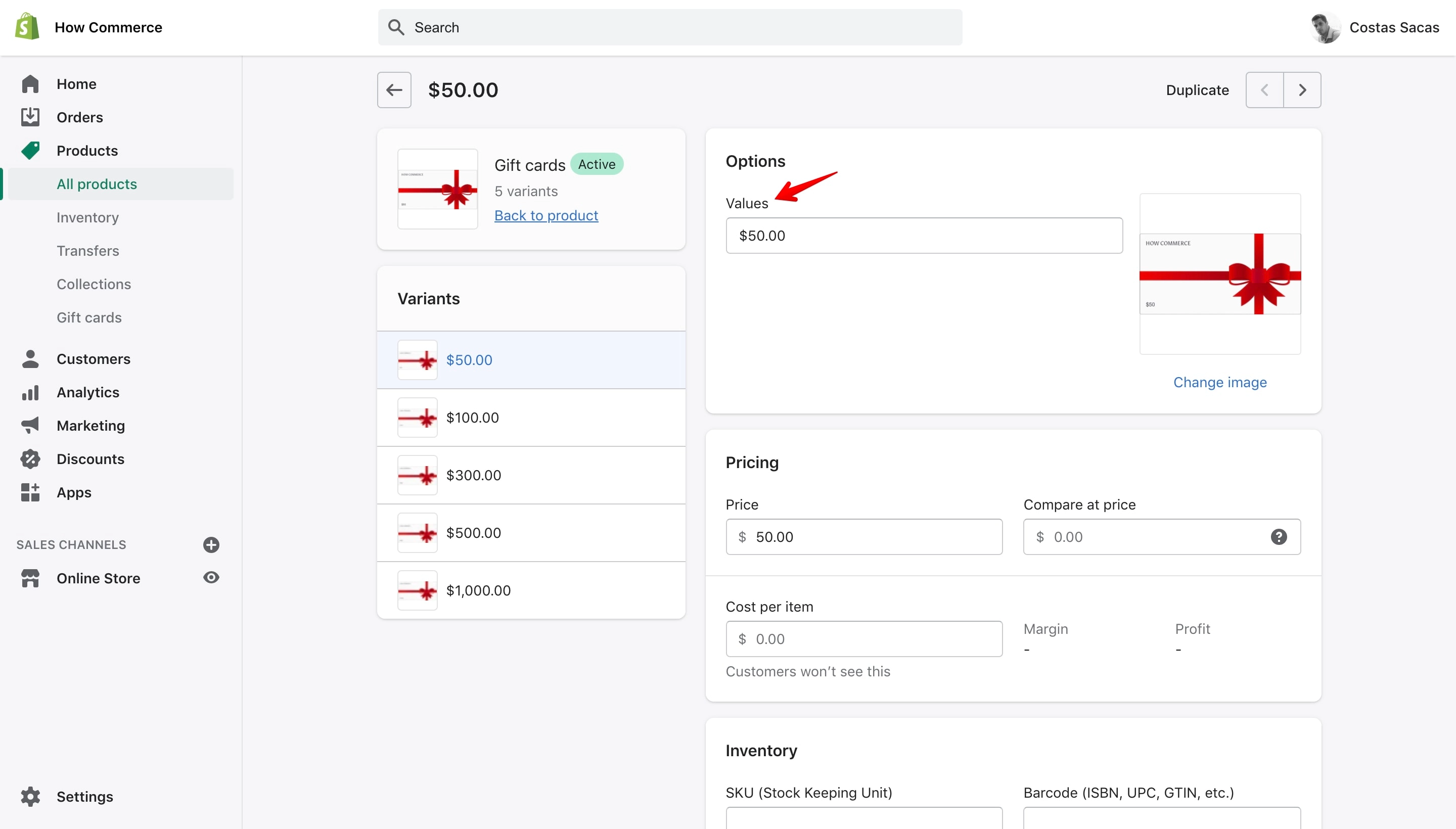Click the Duplicate button
This screenshot has width=1456, height=829.
tap(1197, 90)
